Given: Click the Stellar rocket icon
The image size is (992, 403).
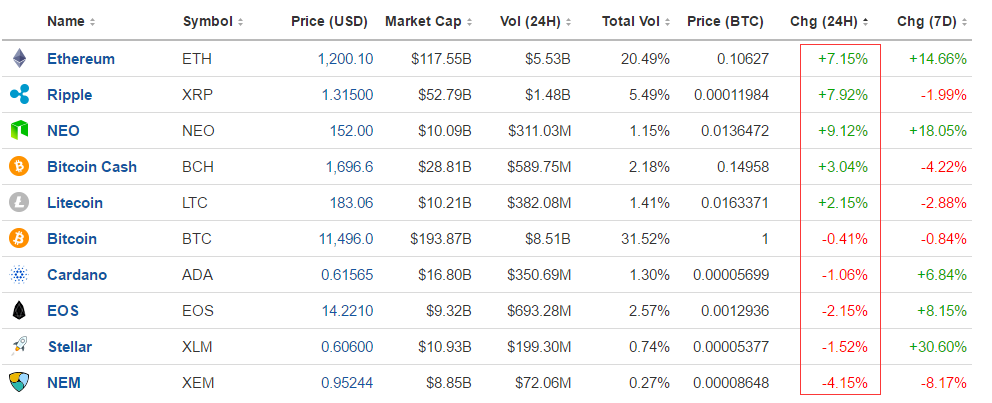Looking at the screenshot, I should point(20,346).
